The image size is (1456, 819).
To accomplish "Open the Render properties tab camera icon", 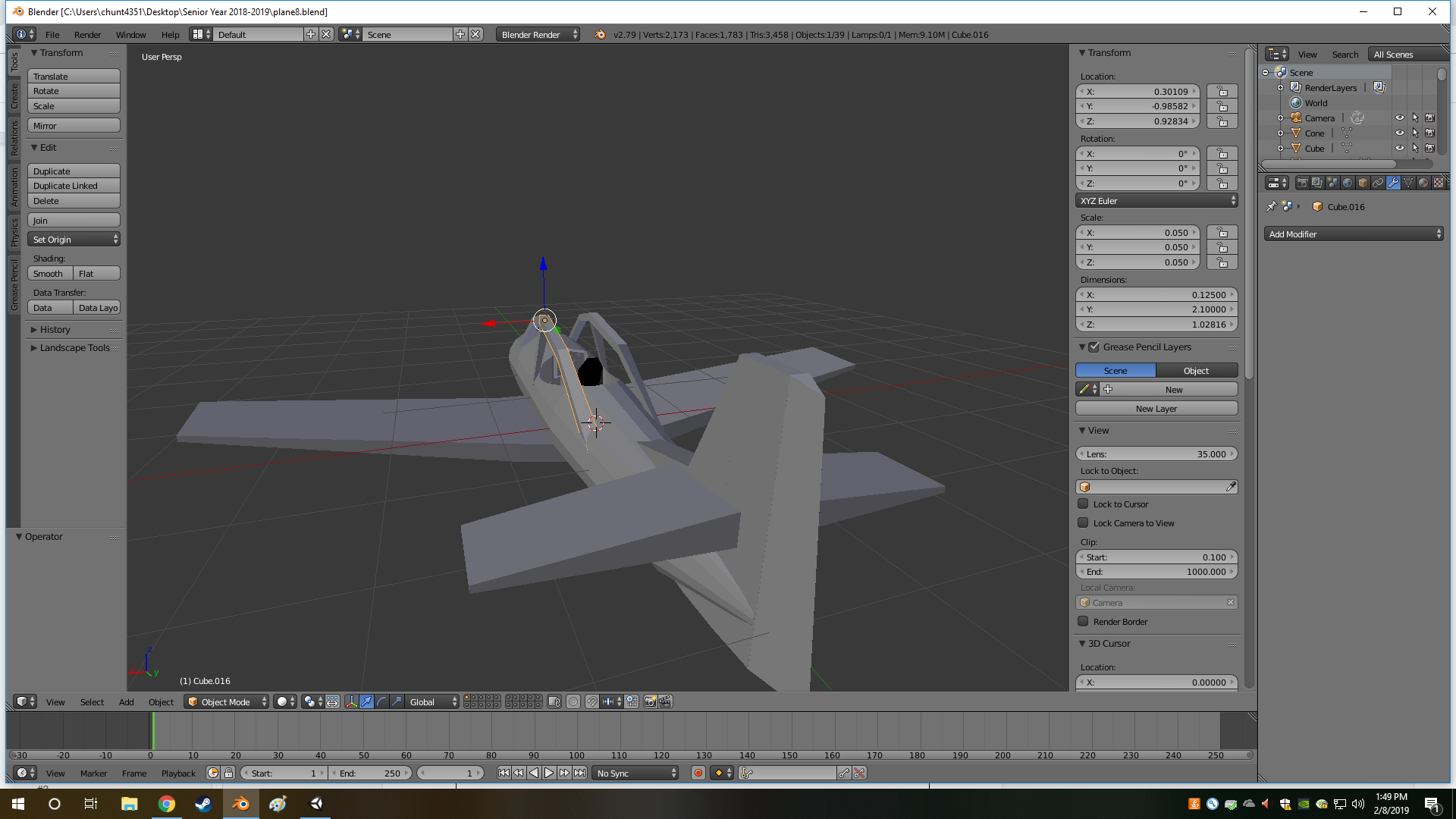I will click(x=1302, y=183).
